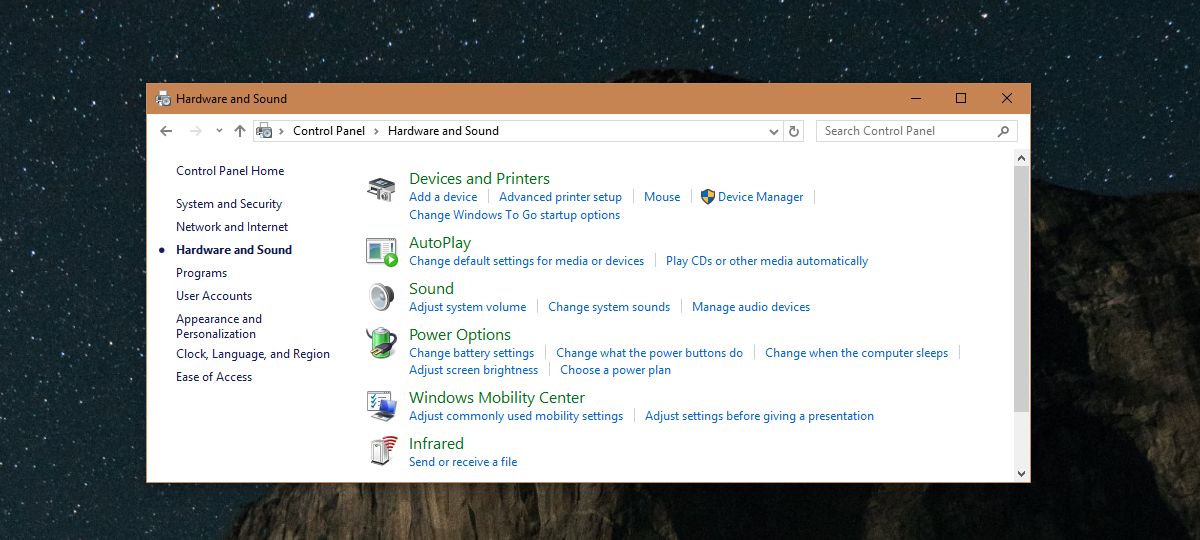Select Hardware and Sound in sidebar

tap(234, 250)
